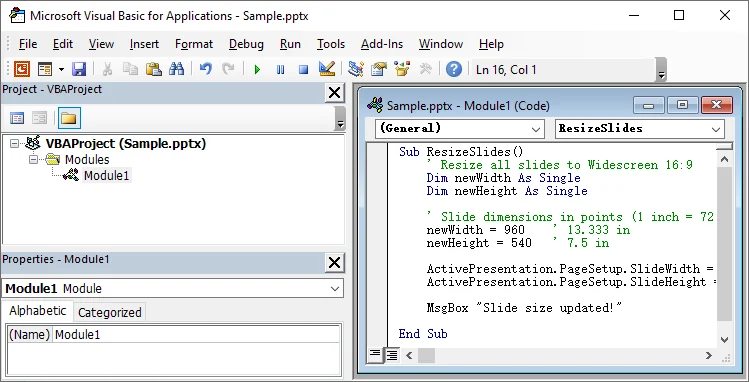This screenshot has width=749, height=382.
Task: Click View Object icon in Project panel
Action: tap(40, 118)
